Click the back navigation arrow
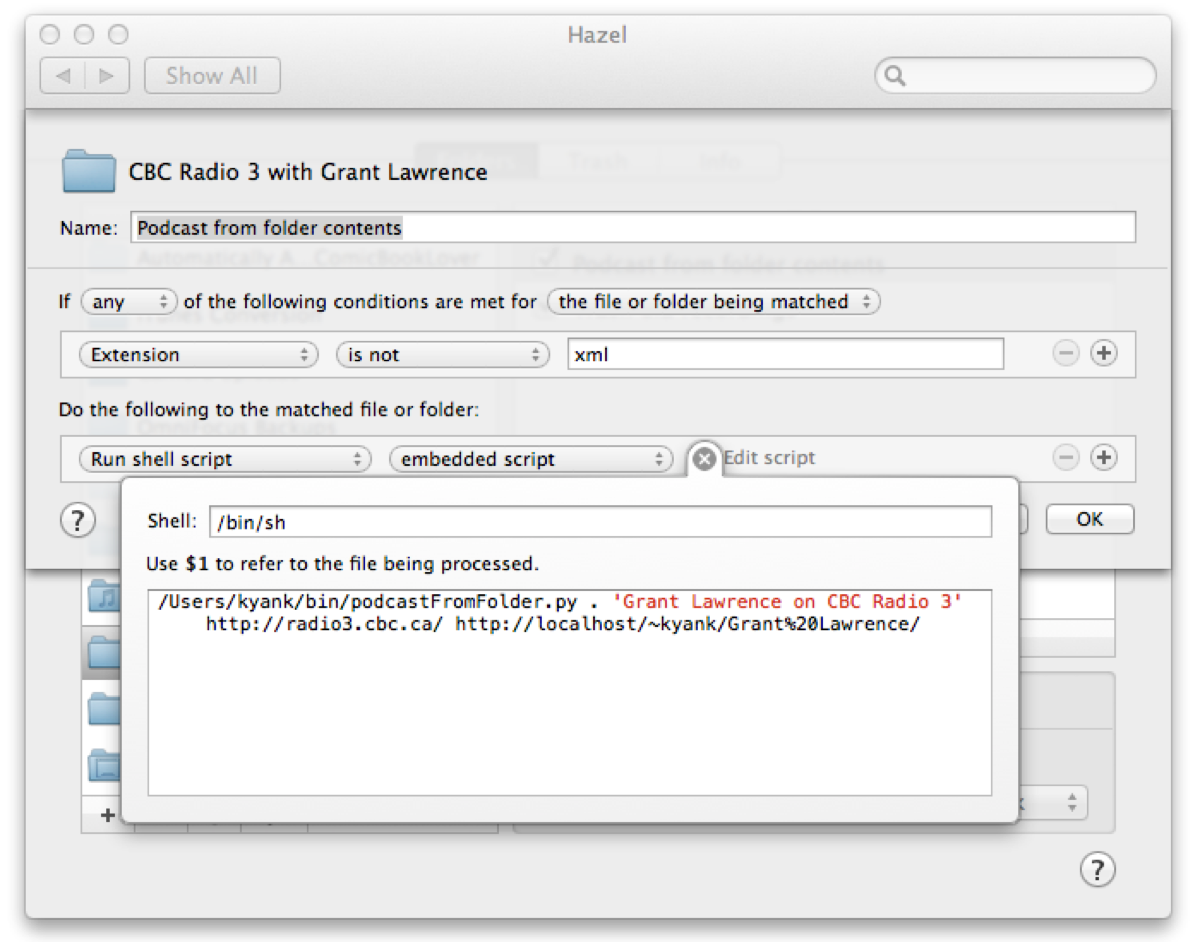The height and width of the screenshot is (942, 1200). pyautogui.click(x=63, y=76)
